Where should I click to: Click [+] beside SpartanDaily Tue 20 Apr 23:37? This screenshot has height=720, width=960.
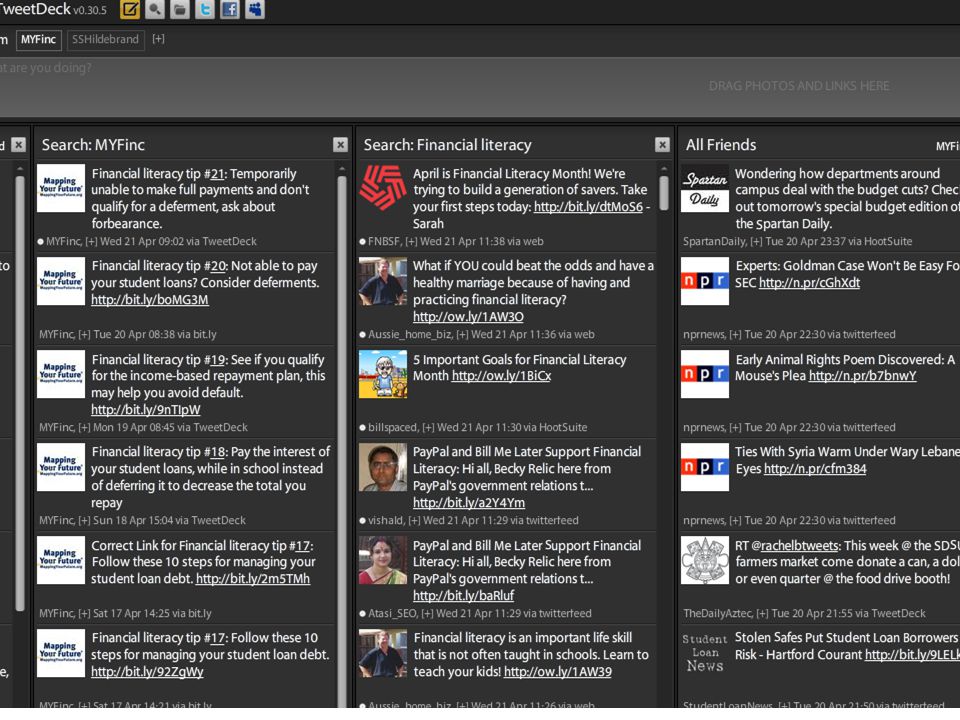tap(757, 241)
